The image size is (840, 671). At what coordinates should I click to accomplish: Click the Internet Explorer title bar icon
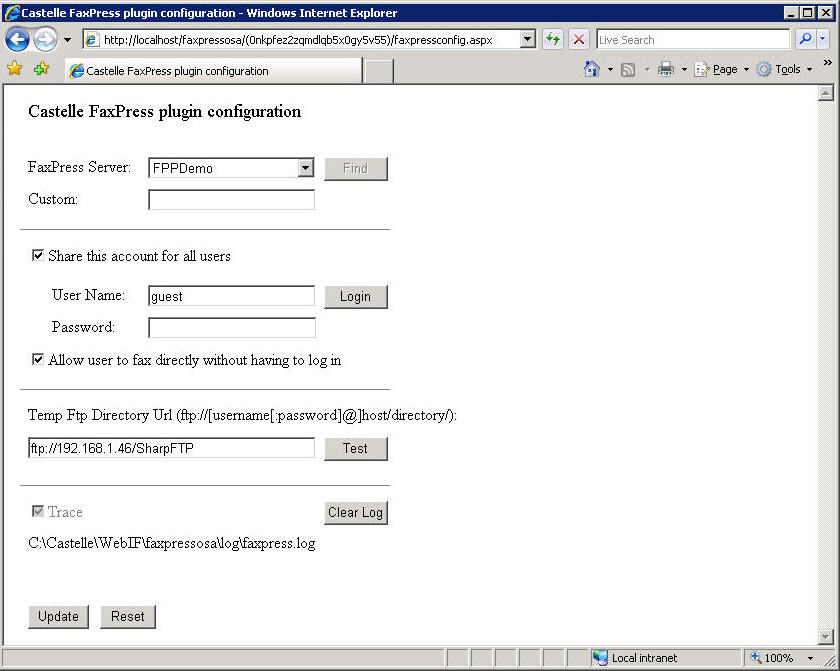(12, 12)
